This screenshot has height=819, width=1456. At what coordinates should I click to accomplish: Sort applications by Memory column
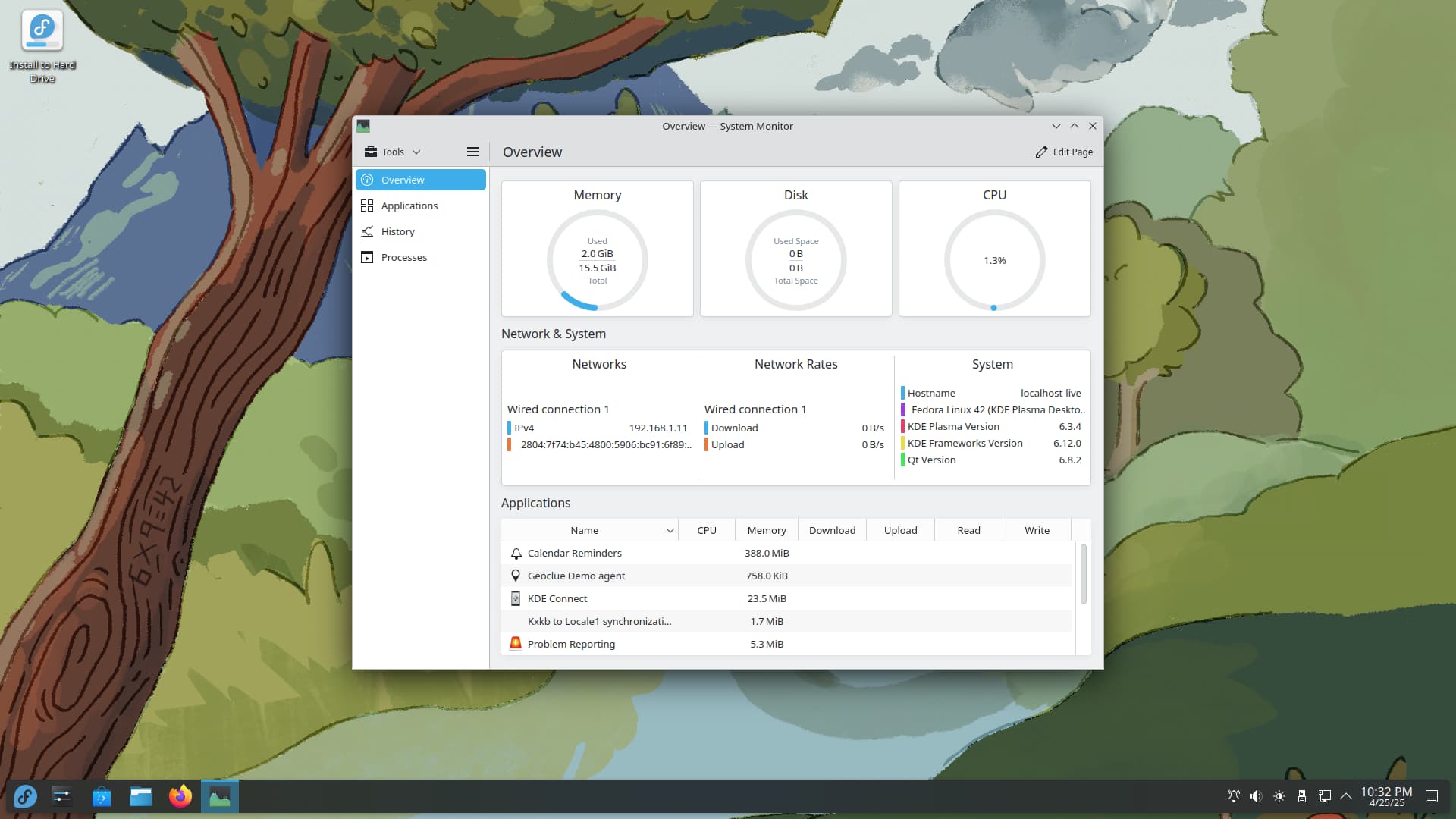point(767,530)
